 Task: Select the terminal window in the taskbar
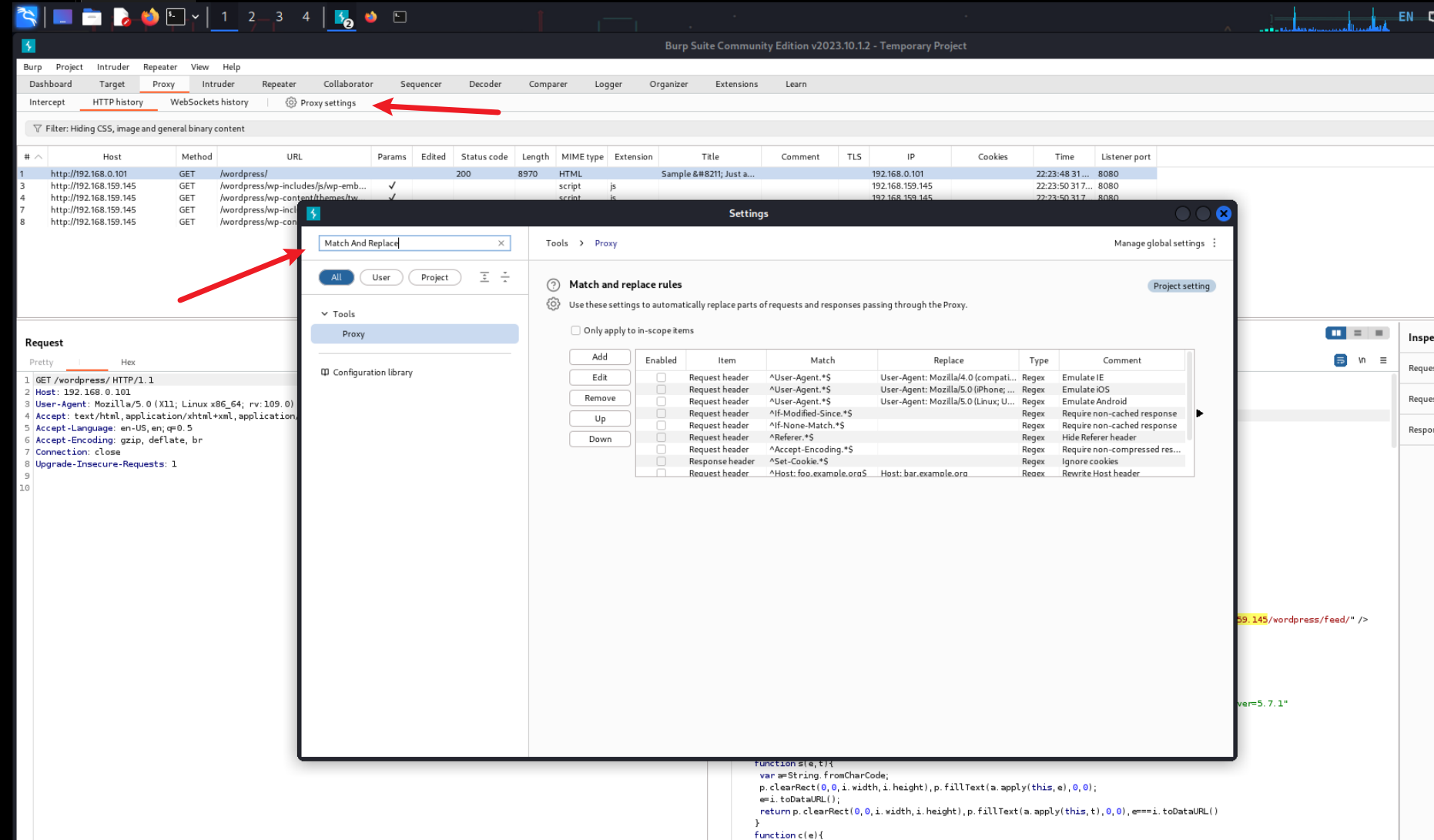(400, 17)
